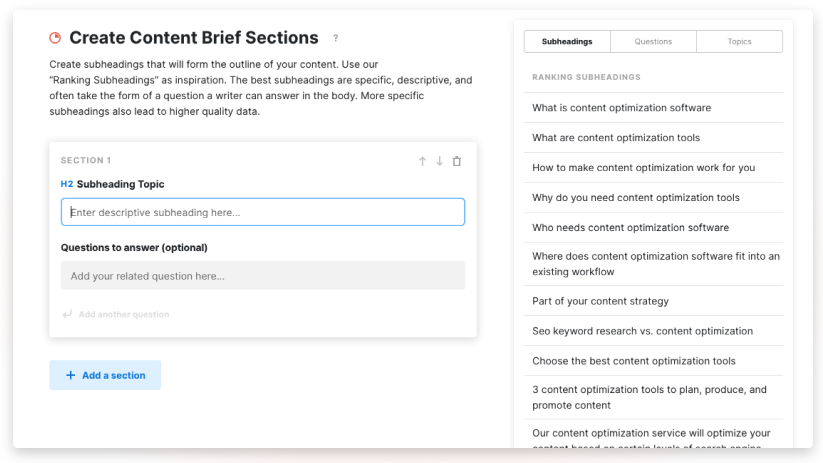Screen dimensions: 823x463
Task: Choose "Why do you need content optimization tools"
Action: point(636,198)
